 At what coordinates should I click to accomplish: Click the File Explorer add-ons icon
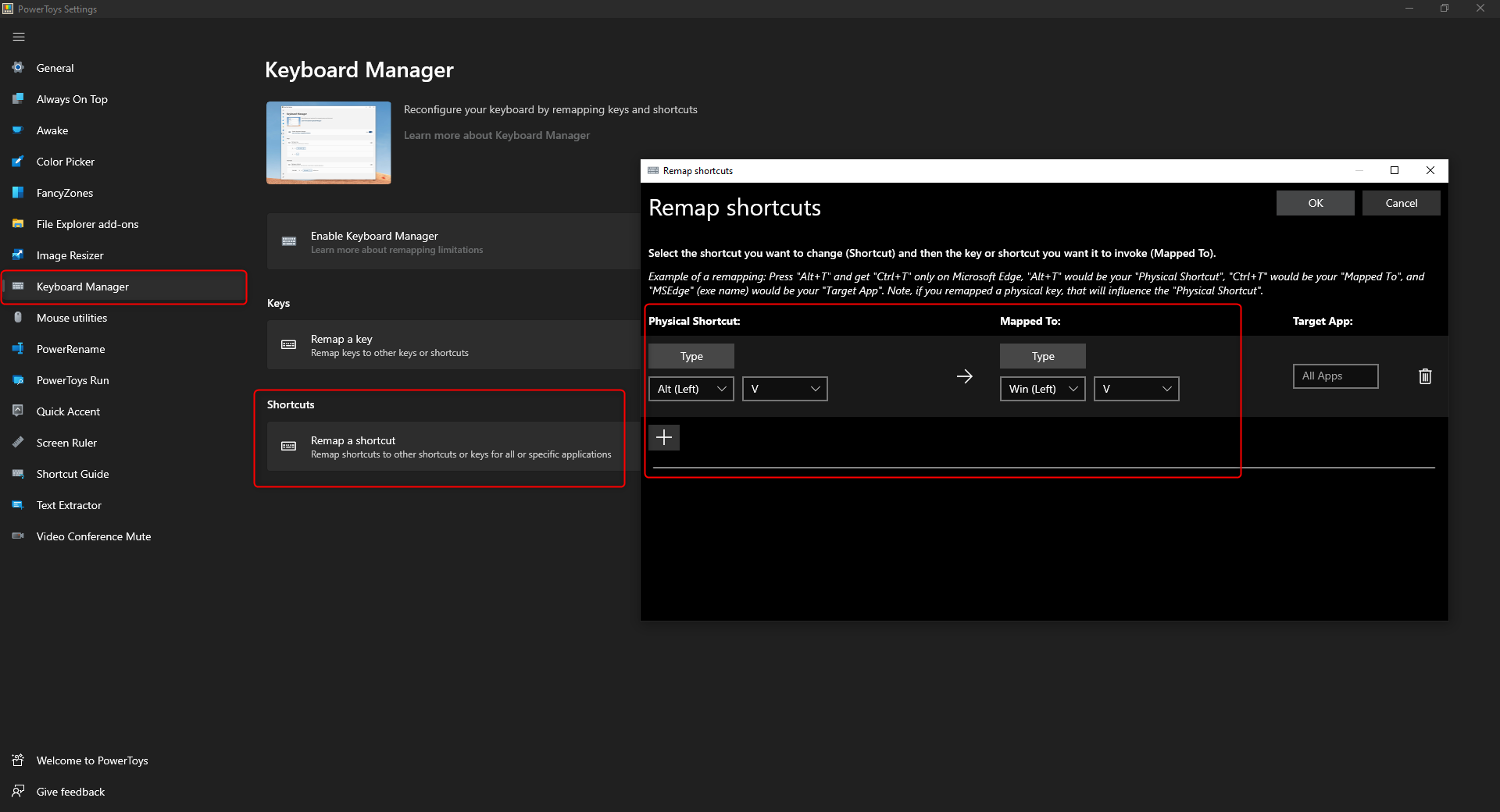(18, 224)
